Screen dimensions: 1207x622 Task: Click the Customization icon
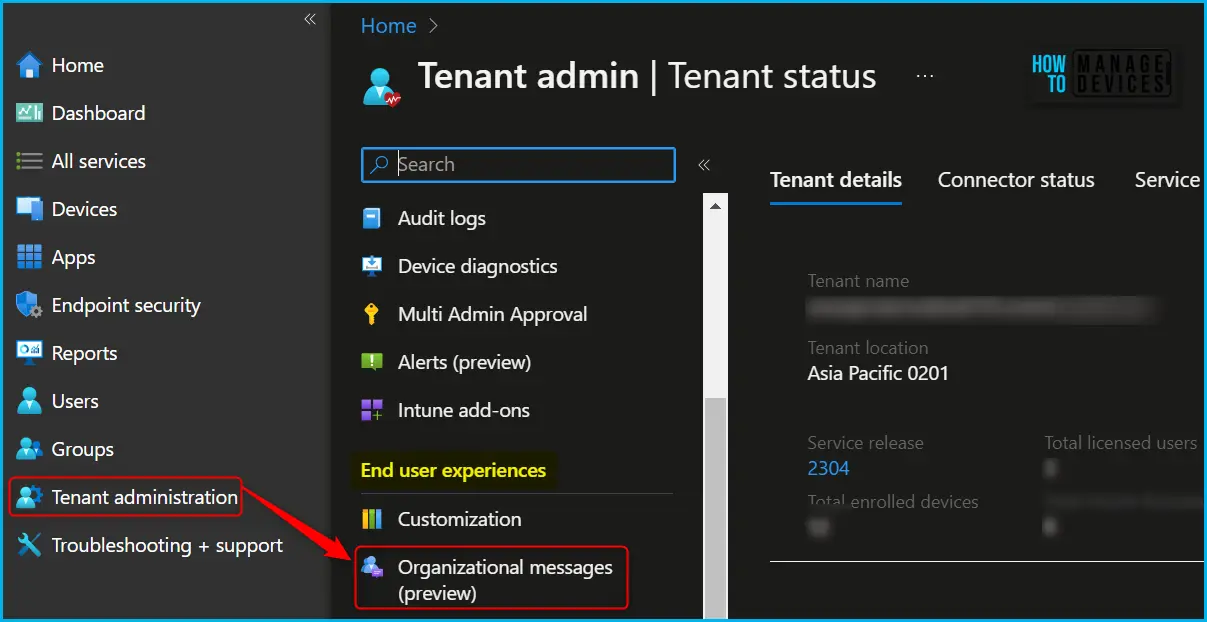[372, 519]
